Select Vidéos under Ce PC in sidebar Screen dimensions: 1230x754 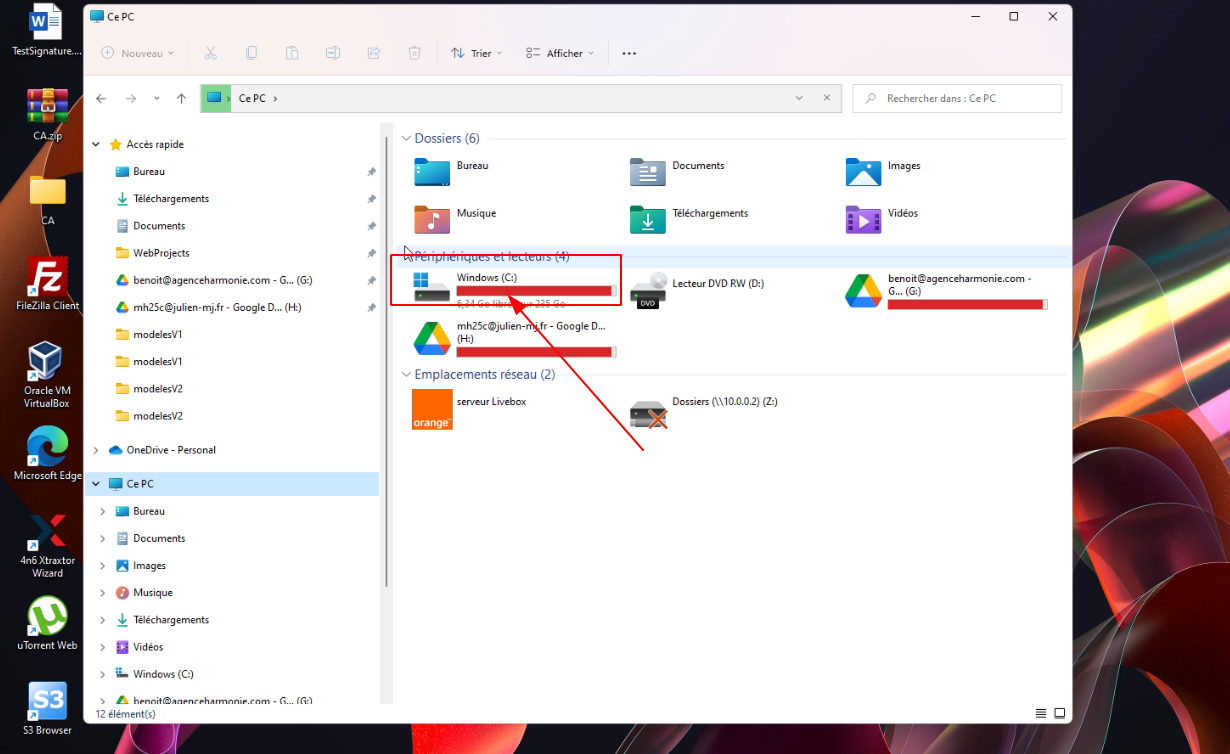[148, 647]
